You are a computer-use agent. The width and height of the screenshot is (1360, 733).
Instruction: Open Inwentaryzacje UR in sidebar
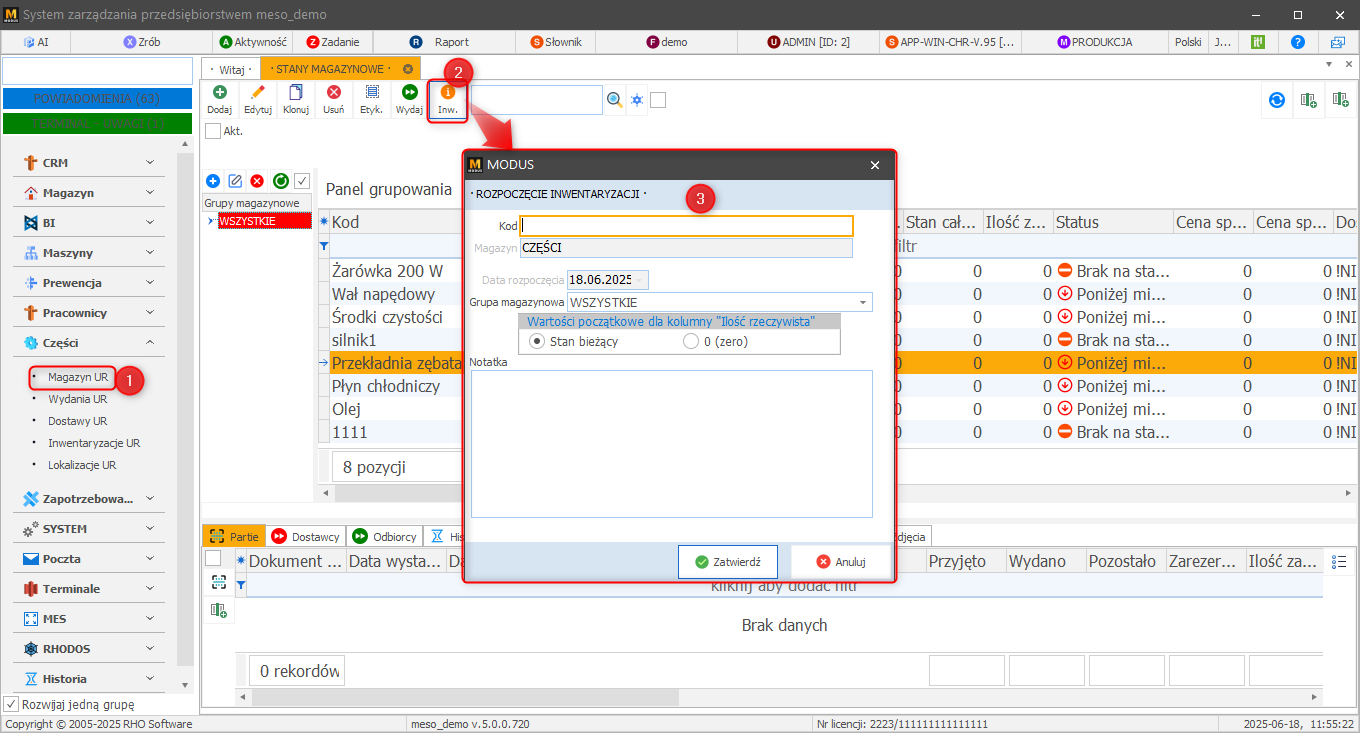coord(93,443)
